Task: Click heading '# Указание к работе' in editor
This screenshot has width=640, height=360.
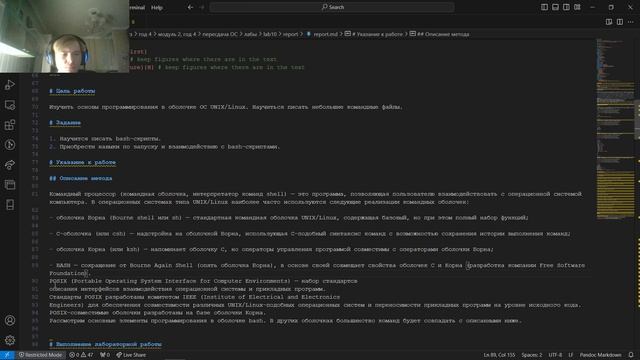Action: (82, 162)
